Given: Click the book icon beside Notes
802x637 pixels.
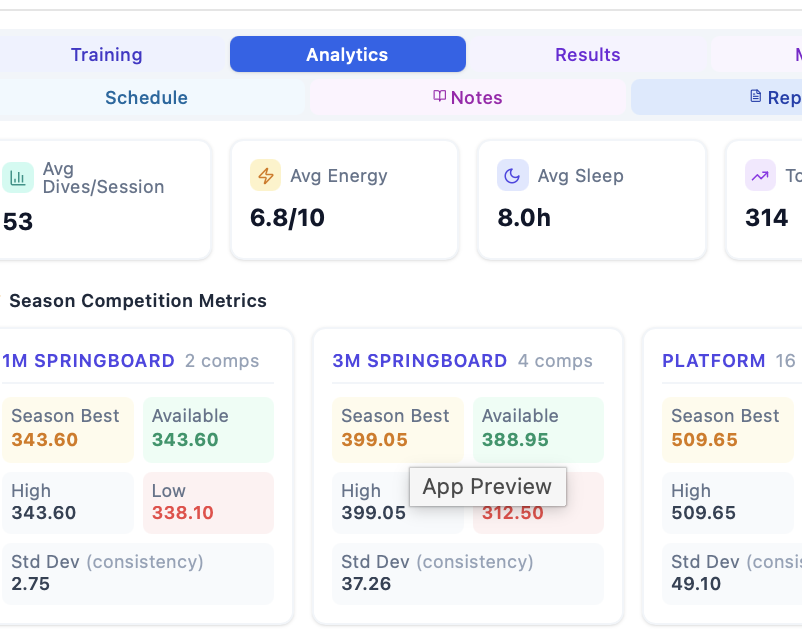Looking at the screenshot, I should (x=439, y=96).
